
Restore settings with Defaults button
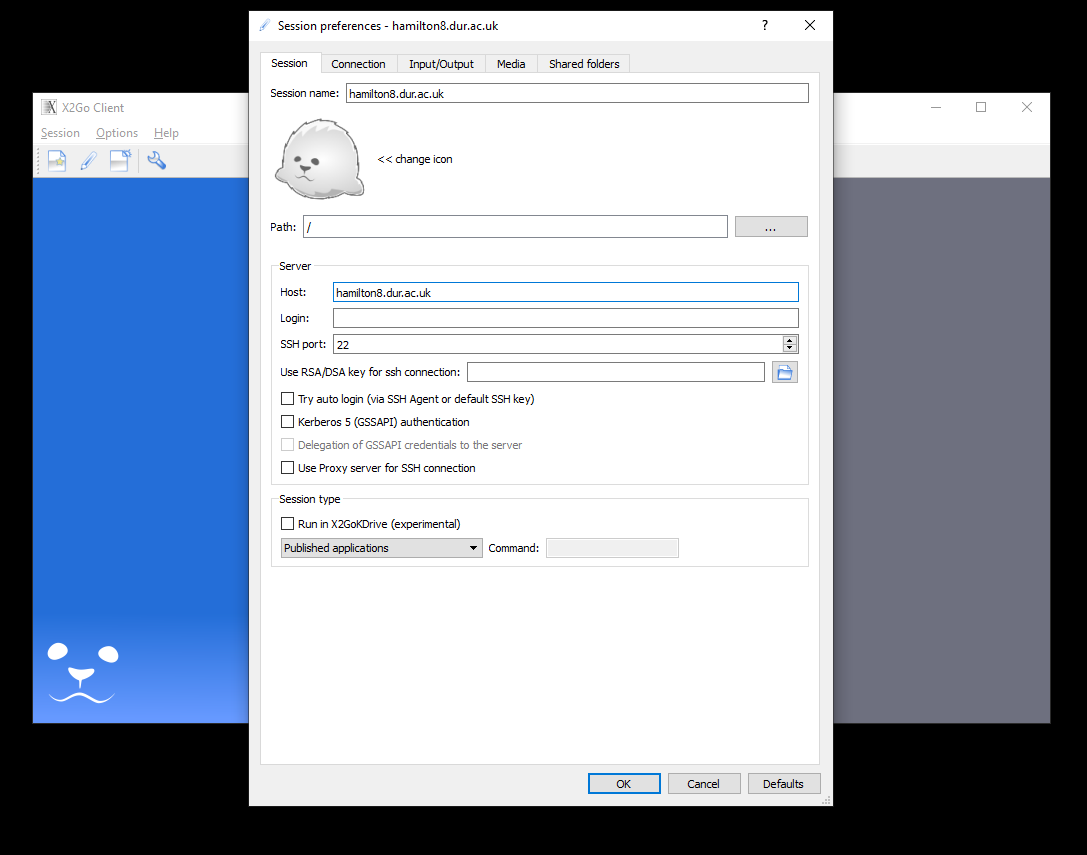[783, 784]
